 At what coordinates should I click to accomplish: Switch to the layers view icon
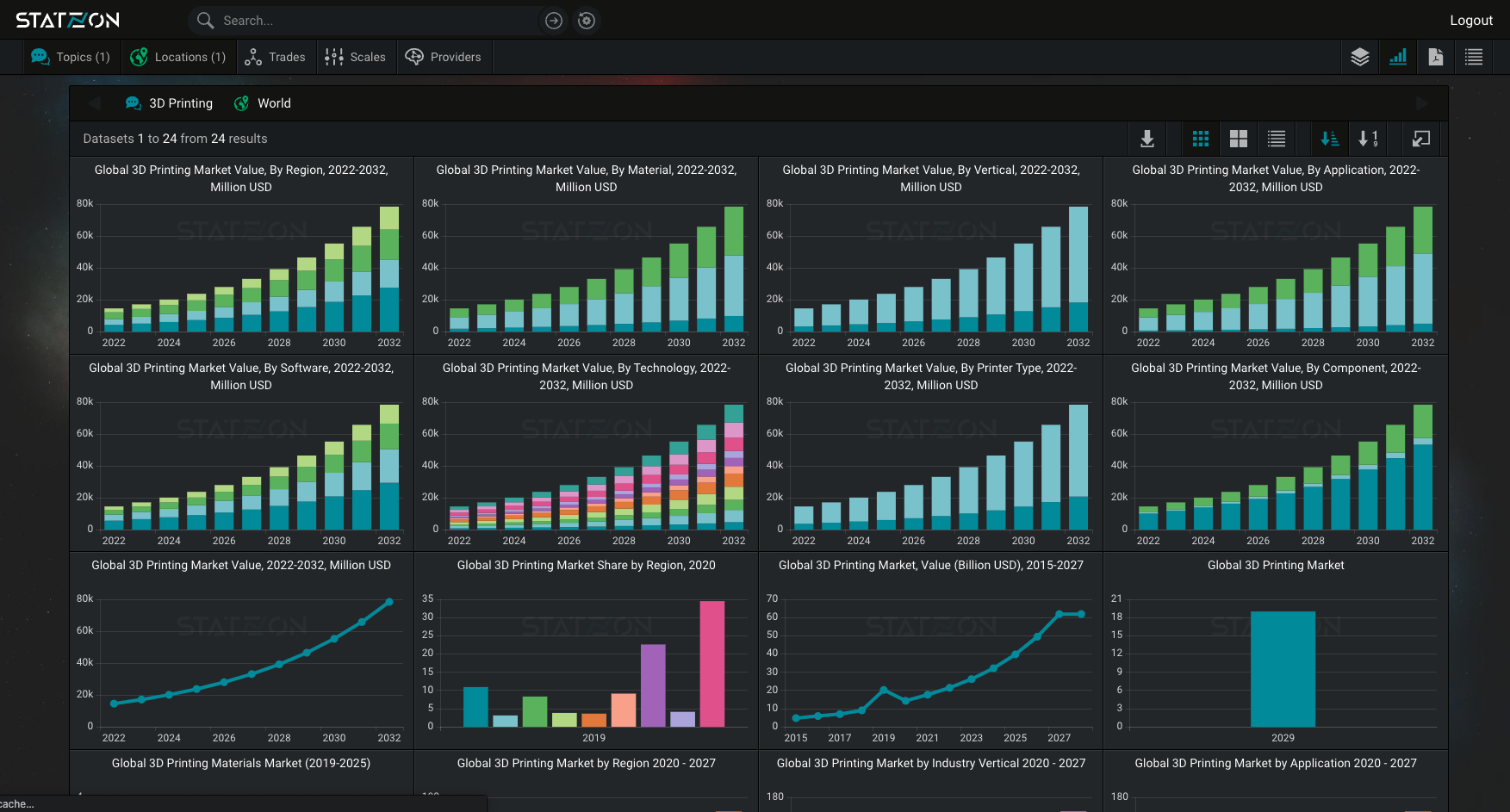[x=1360, y=57]
